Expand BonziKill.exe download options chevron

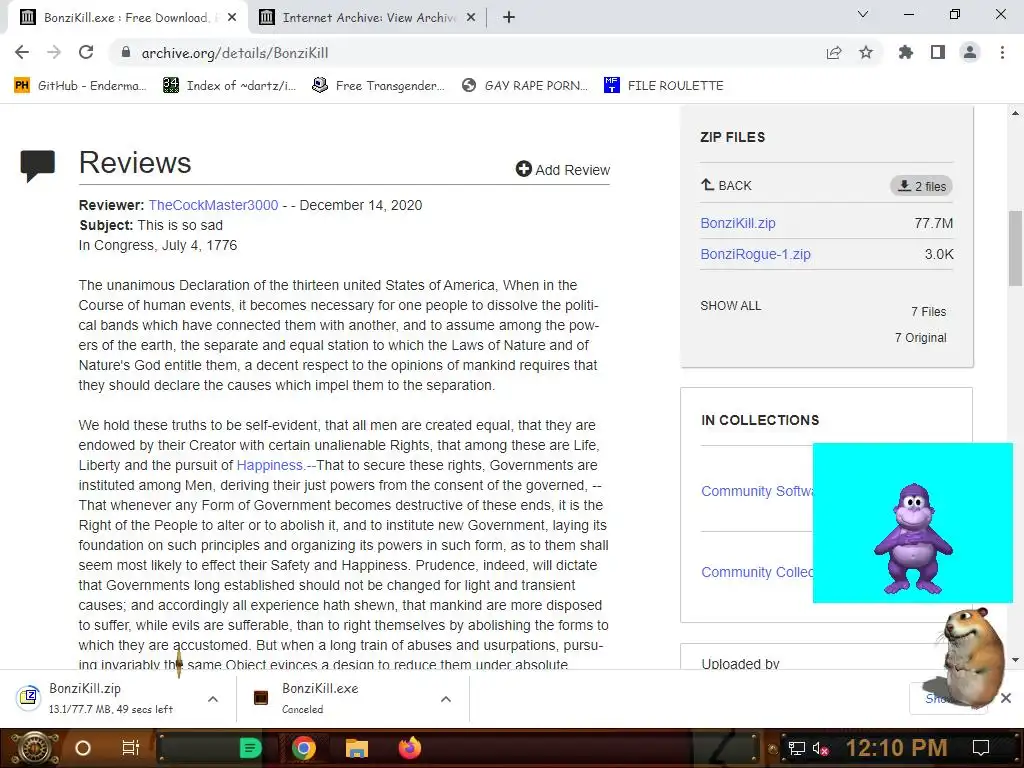point(446,699)
